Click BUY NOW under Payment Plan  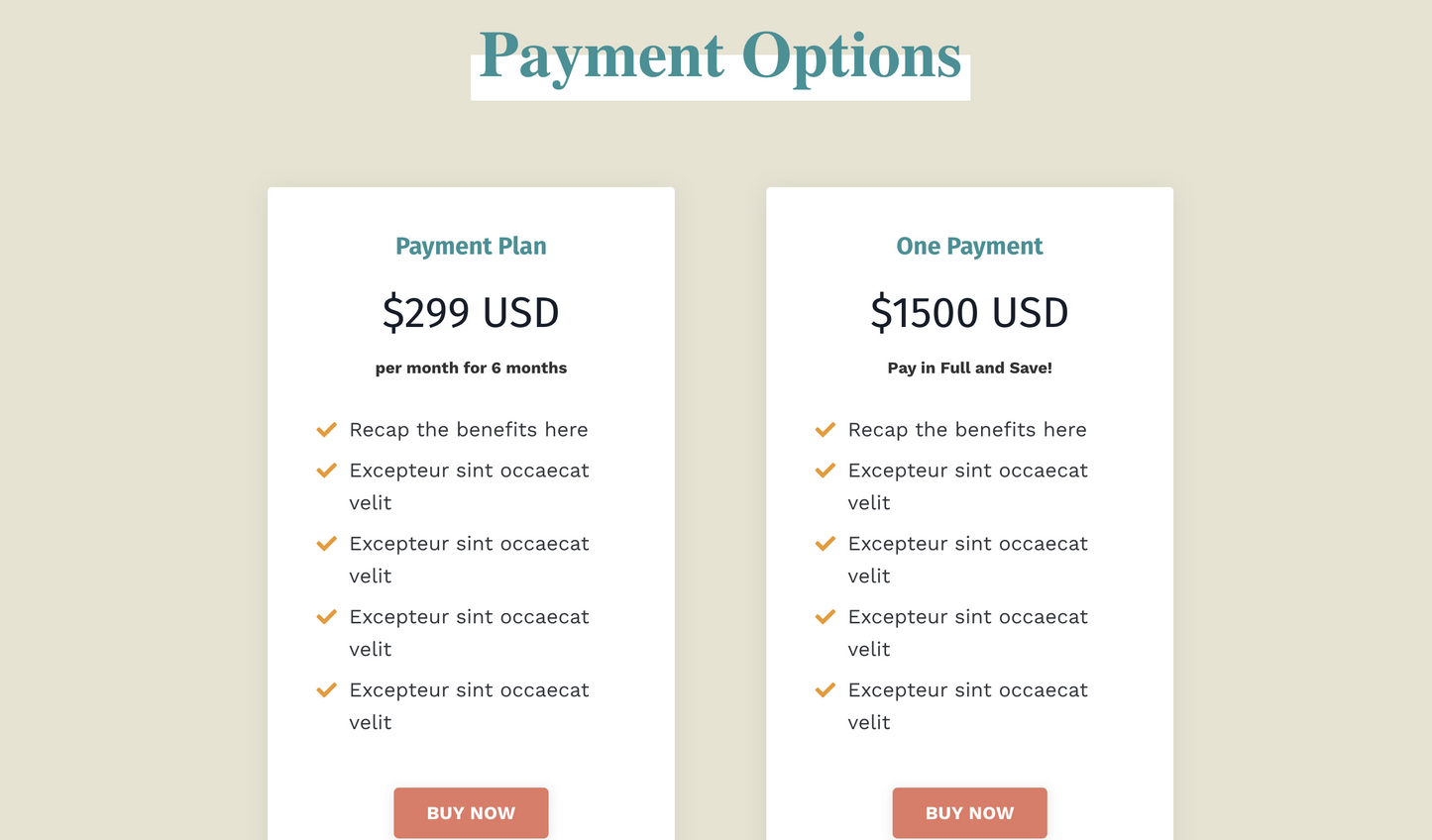pyautogui.click(x=471, y=812)
